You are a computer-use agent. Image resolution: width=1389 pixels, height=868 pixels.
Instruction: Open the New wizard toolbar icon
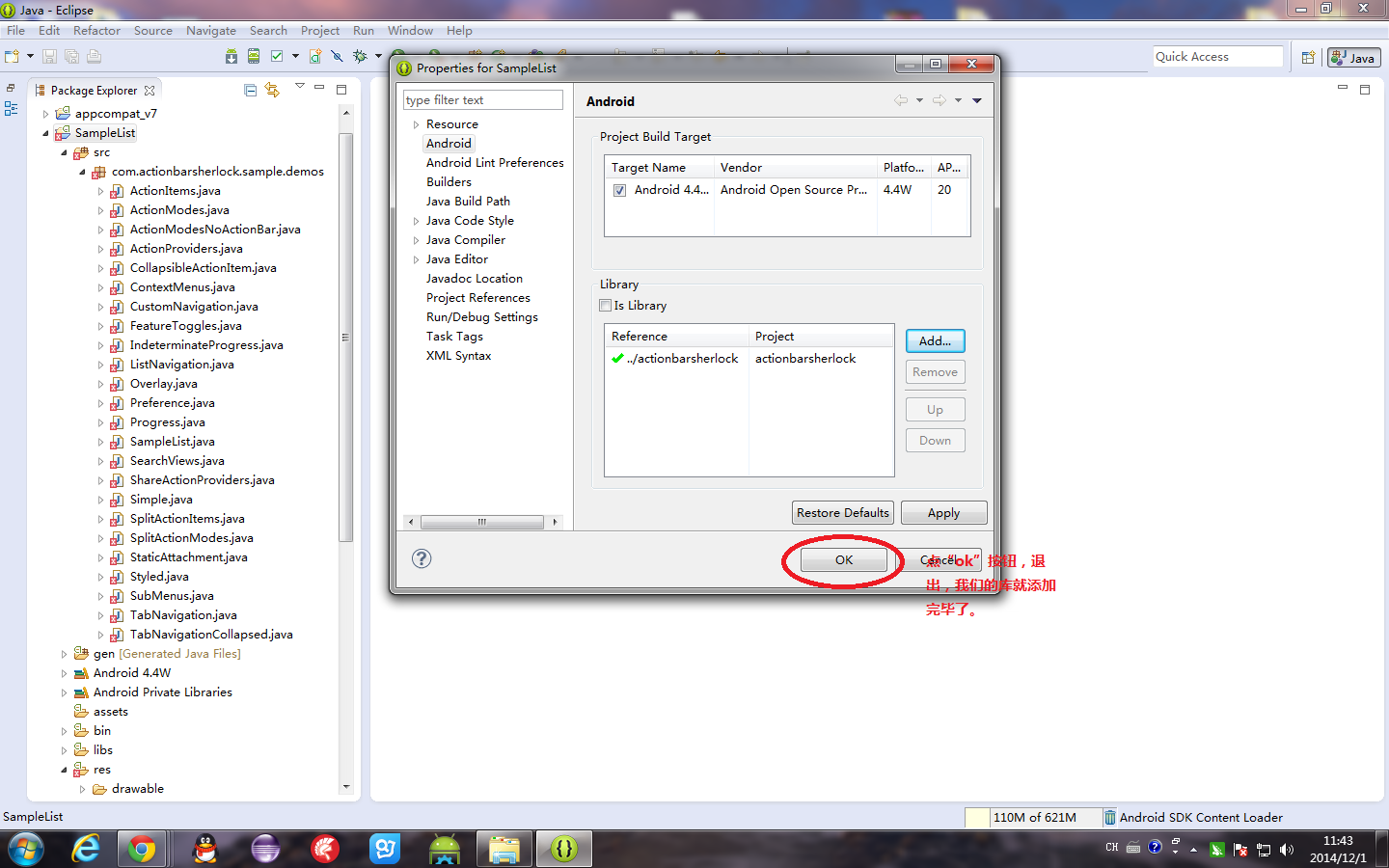pyautogui.click(x=13, y=57)
